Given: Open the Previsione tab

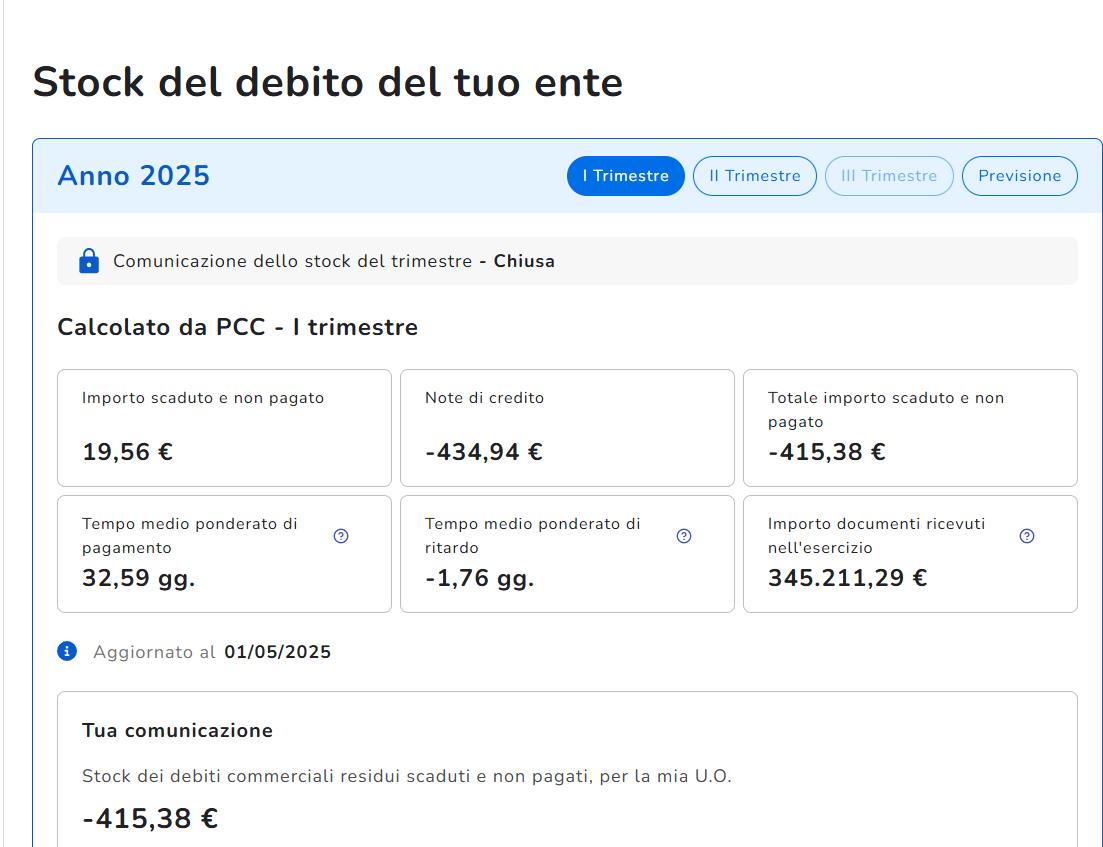Looking at the screenshot, I should tap(1019, 176).
